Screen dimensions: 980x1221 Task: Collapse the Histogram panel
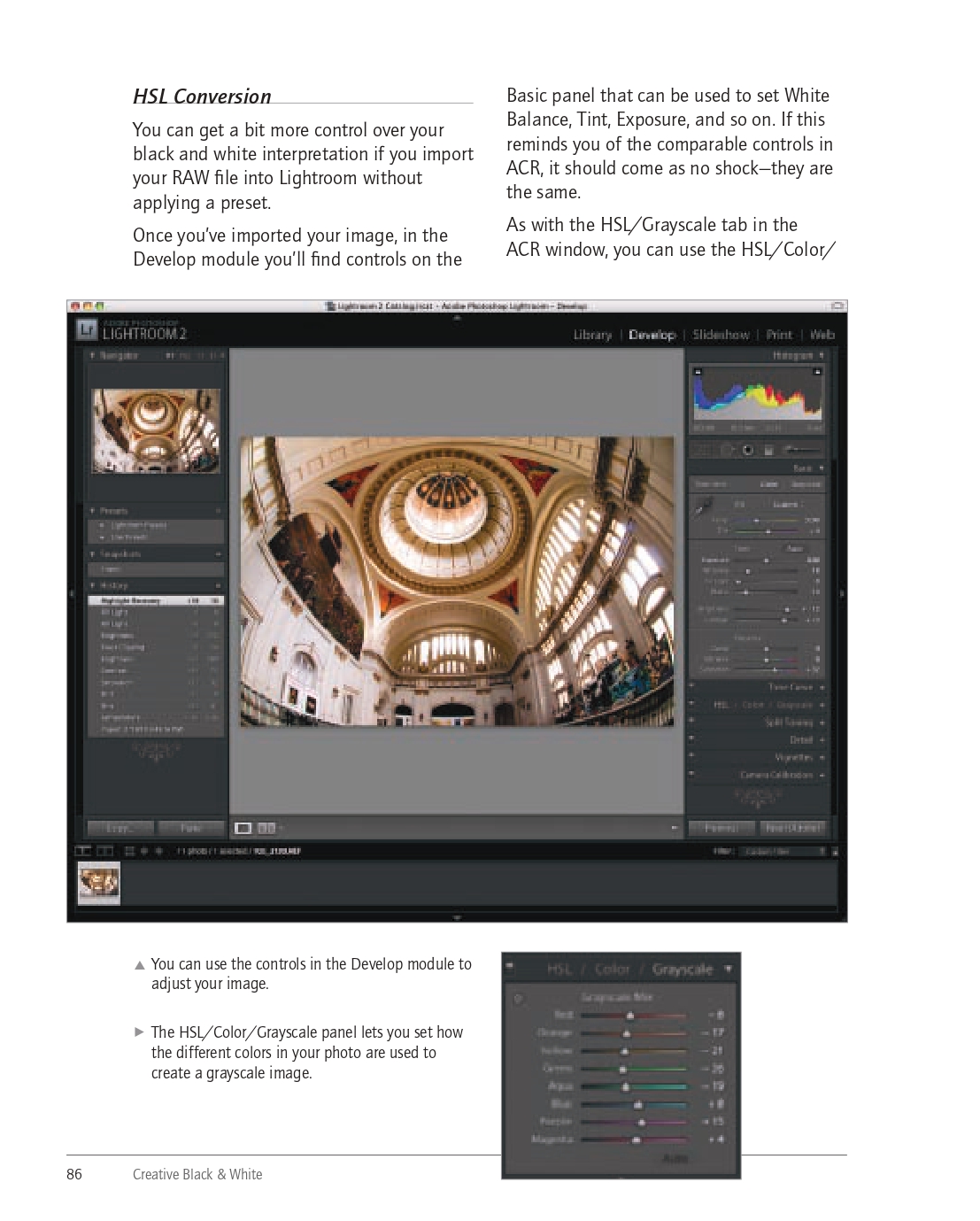pos(822,355)
